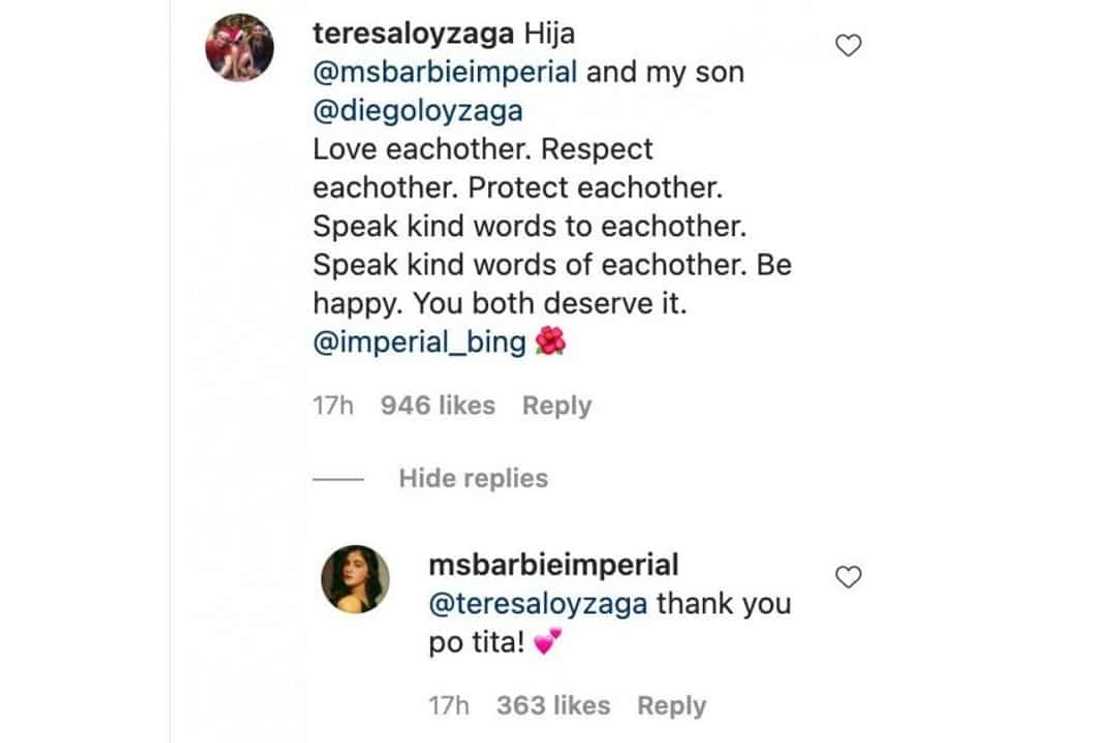
Task: Like teresaloyzaga's comment with the heart icon
Action: tap(849, 45)
